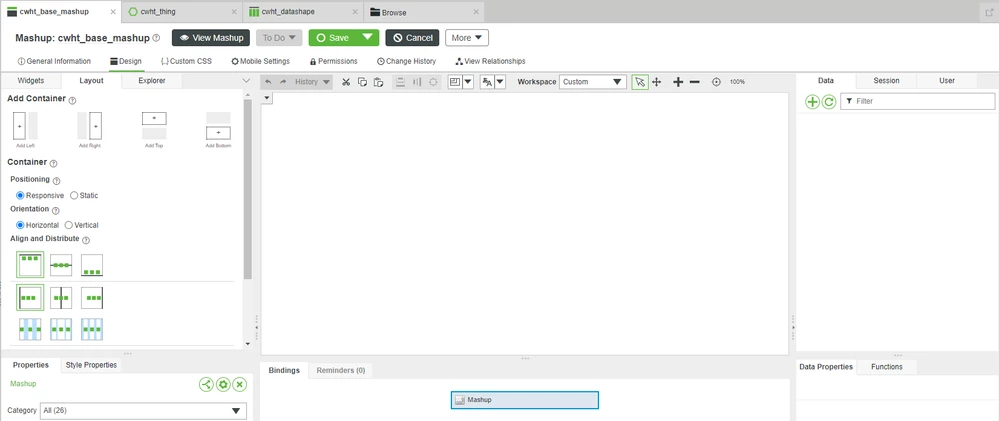Click the Copy icon in the toolbar

[362, 82]
